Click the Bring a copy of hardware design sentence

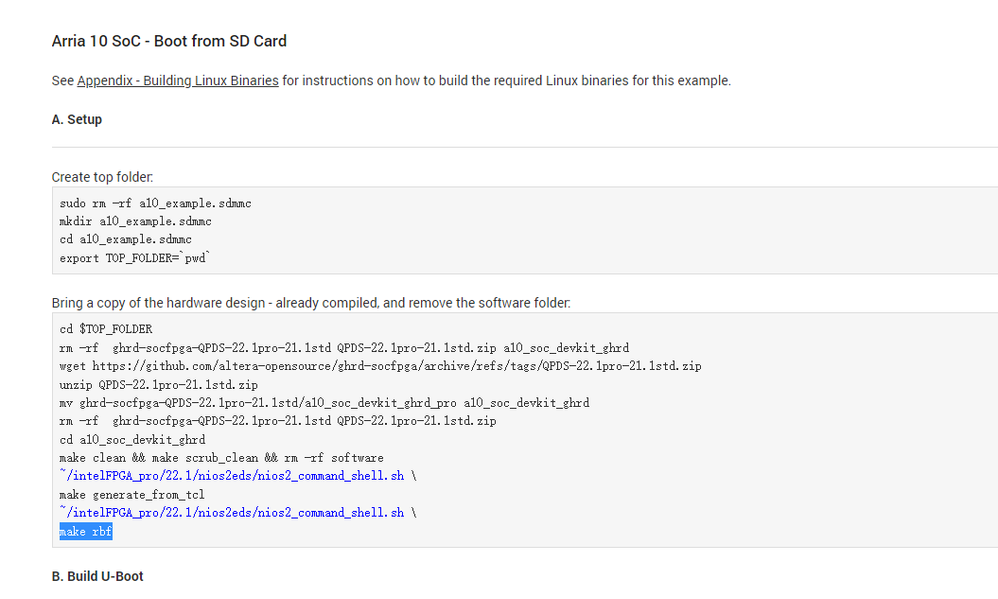(x=310, y=302)
